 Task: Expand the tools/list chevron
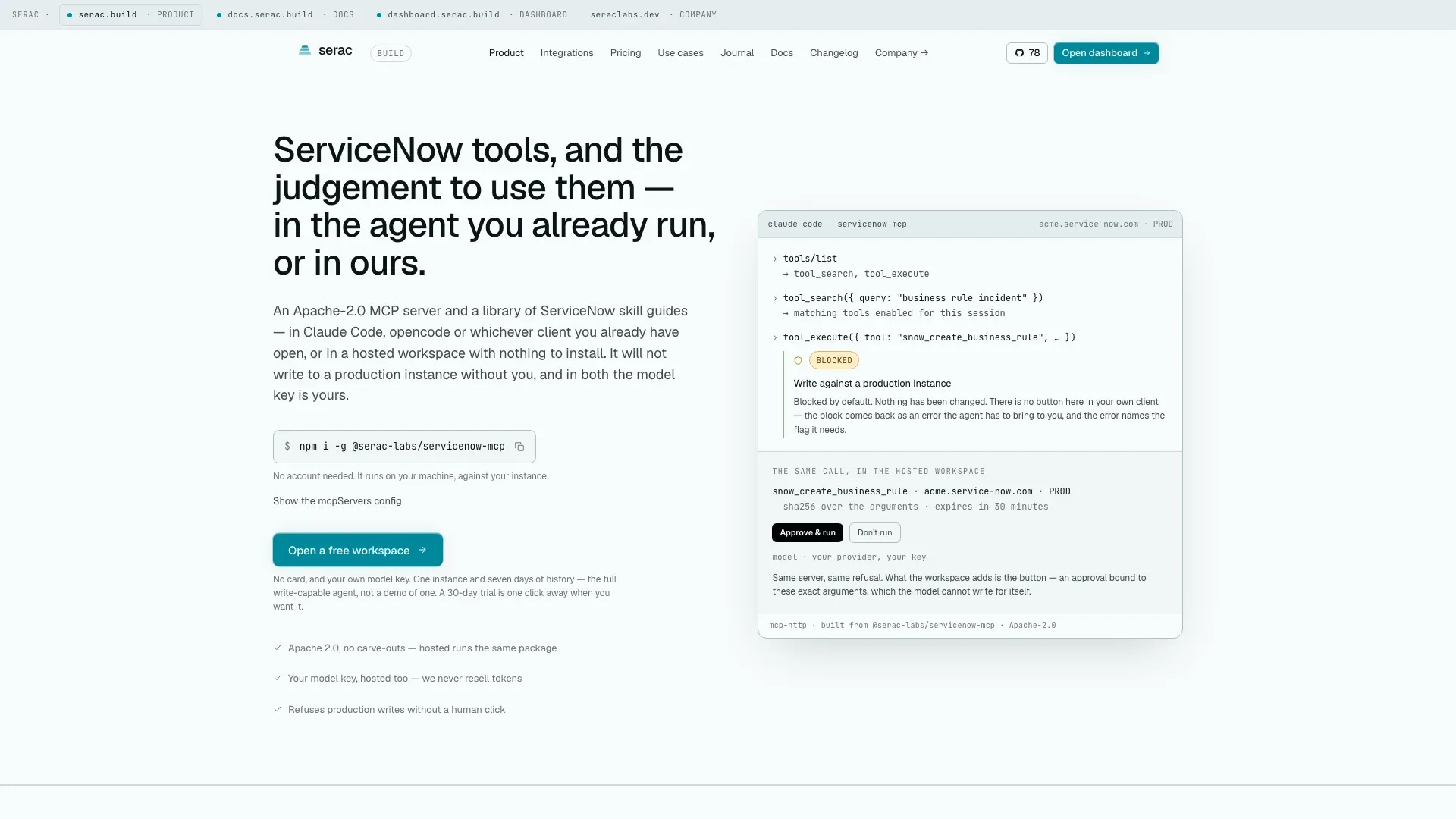click(775, 259)
